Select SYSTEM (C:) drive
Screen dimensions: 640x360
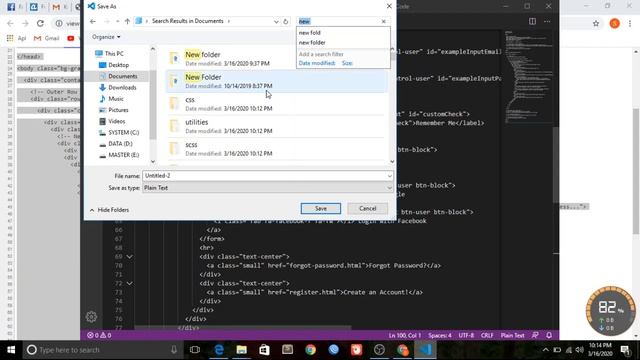click(119, 133)
